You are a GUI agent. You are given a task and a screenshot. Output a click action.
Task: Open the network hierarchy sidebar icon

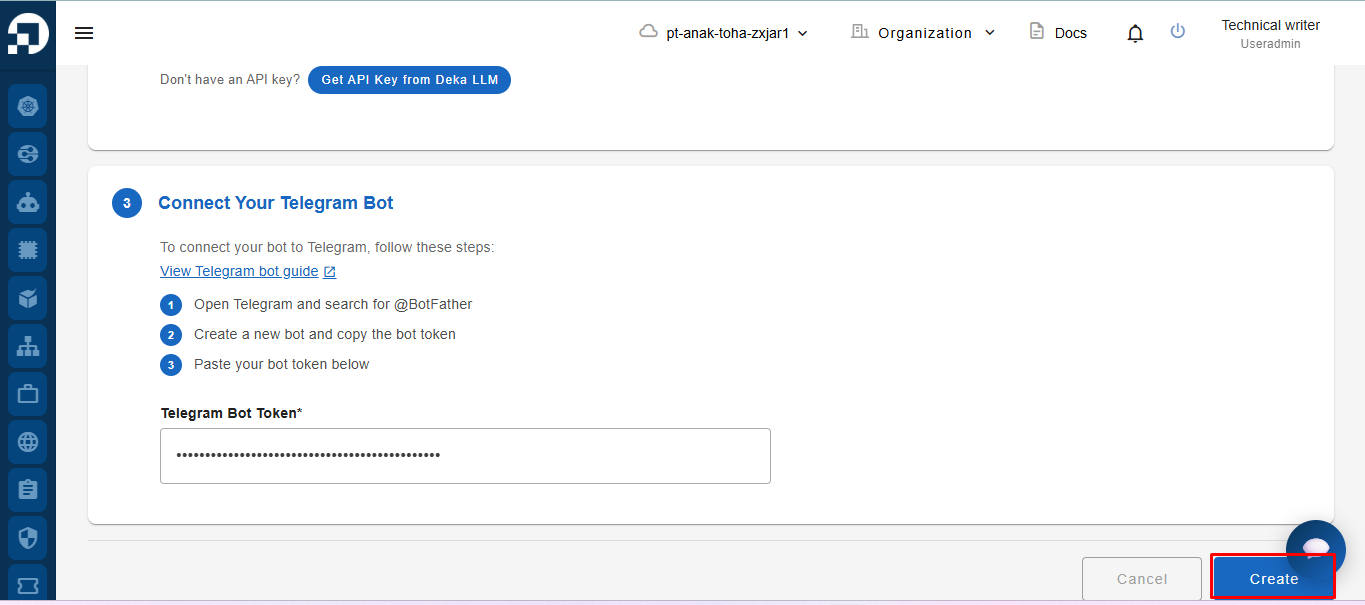click(28, 346)
